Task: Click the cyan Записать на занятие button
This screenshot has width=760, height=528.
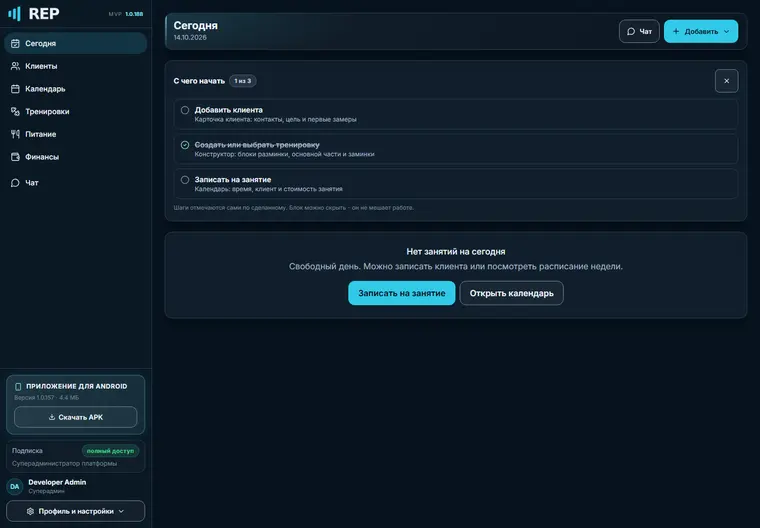Action: click(x=401, y=293)
